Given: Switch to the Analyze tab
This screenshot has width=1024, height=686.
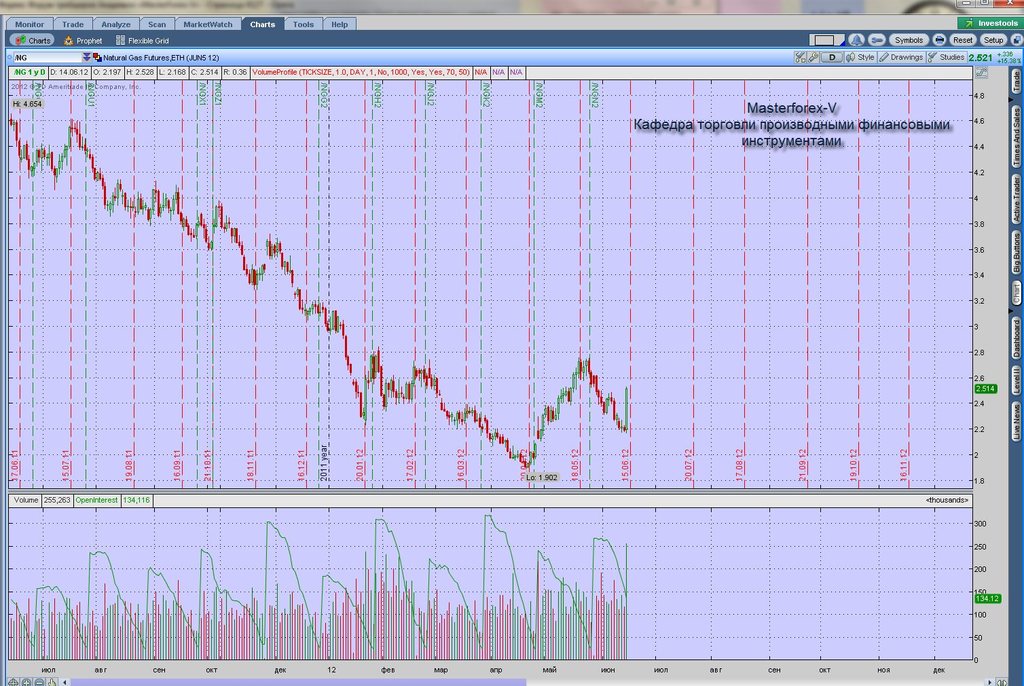Looking at the screenshot, I should tap(116, 24).
